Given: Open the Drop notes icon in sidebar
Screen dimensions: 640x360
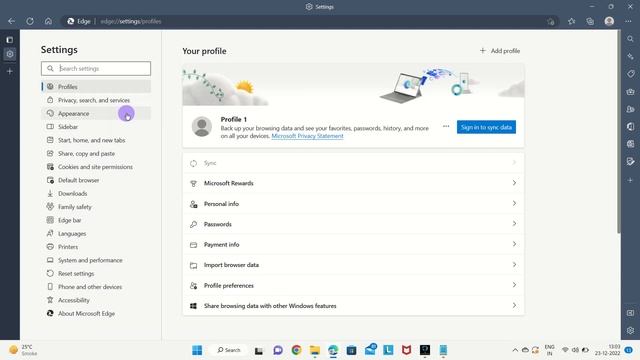Looking at the screenshot, I should [630, 162].
